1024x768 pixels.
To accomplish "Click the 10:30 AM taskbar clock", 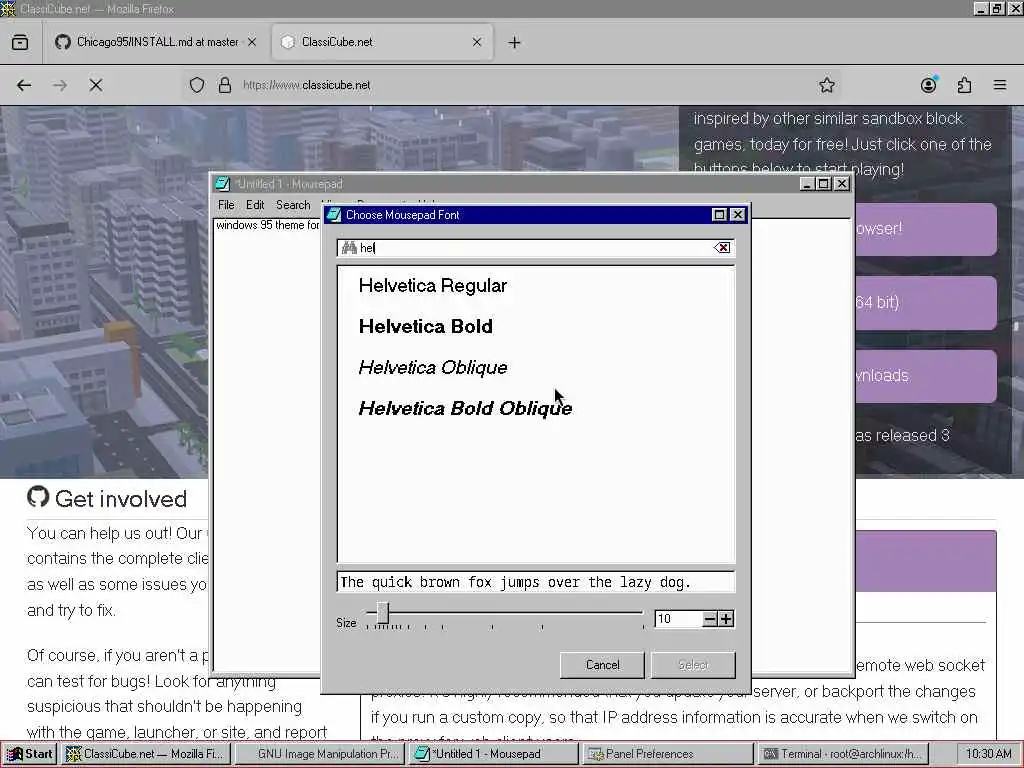I will tap(988, 754).
